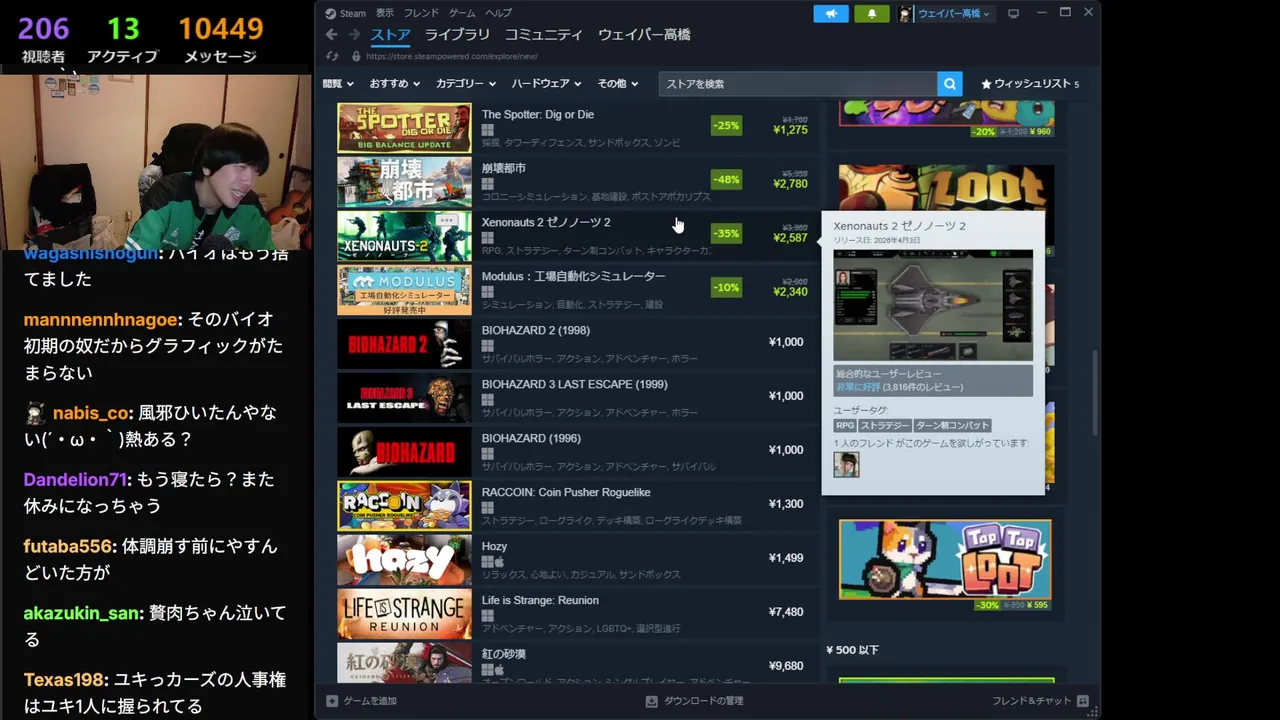The image size is (1280, 720).
Task: Expand the ウェイパー高橋 account dropdown
Action: click(954, 14)
